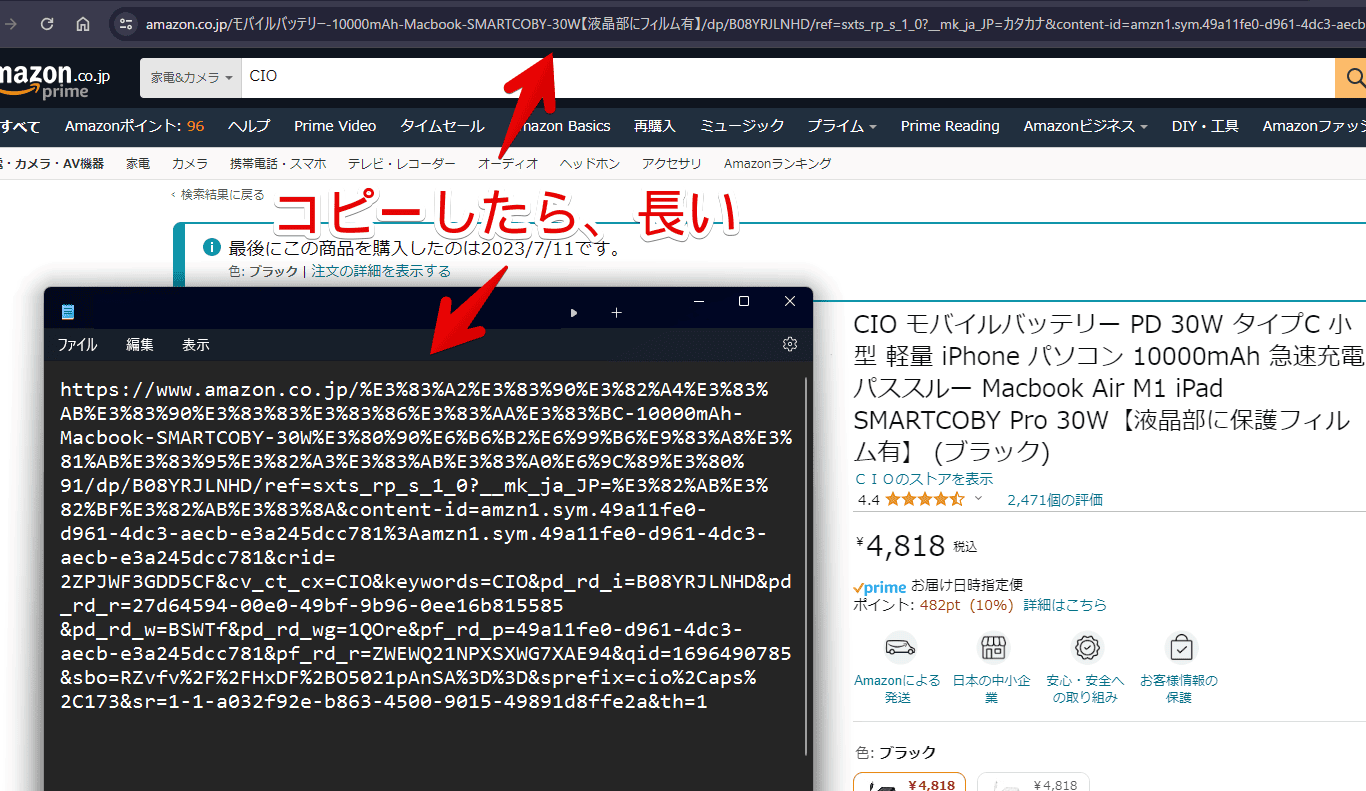This screenshot has width=1366, height=791.
Task: Go to Prime Video
Action: coord(335,126)
